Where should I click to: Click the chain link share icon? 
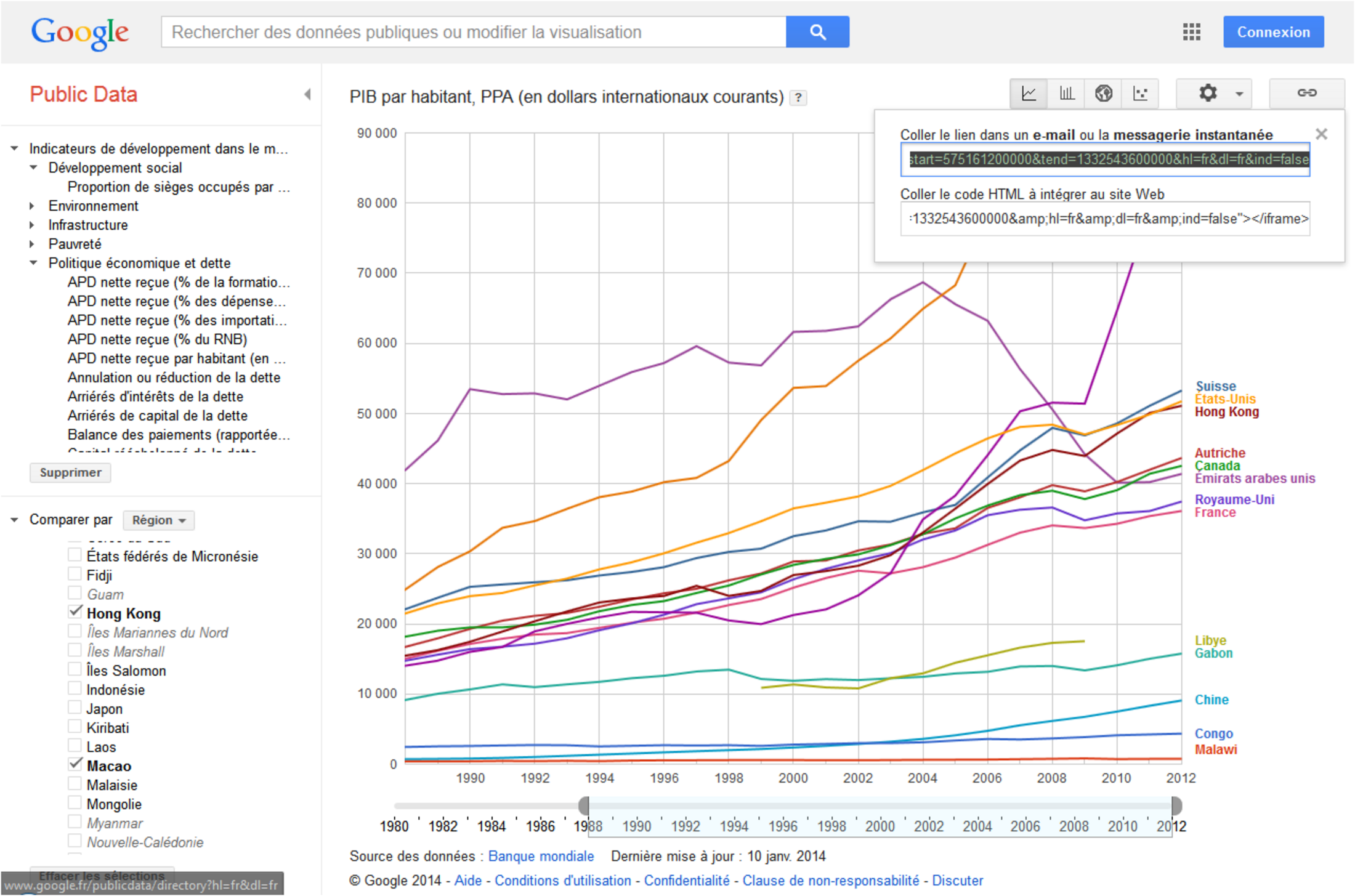pos(1306,94)
